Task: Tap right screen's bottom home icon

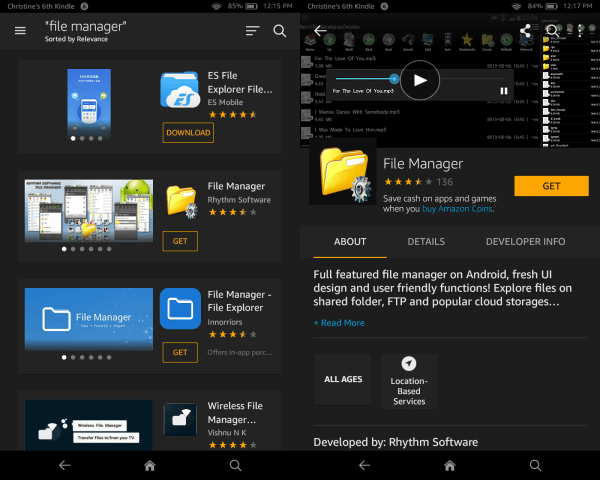Action: (450, 465)
